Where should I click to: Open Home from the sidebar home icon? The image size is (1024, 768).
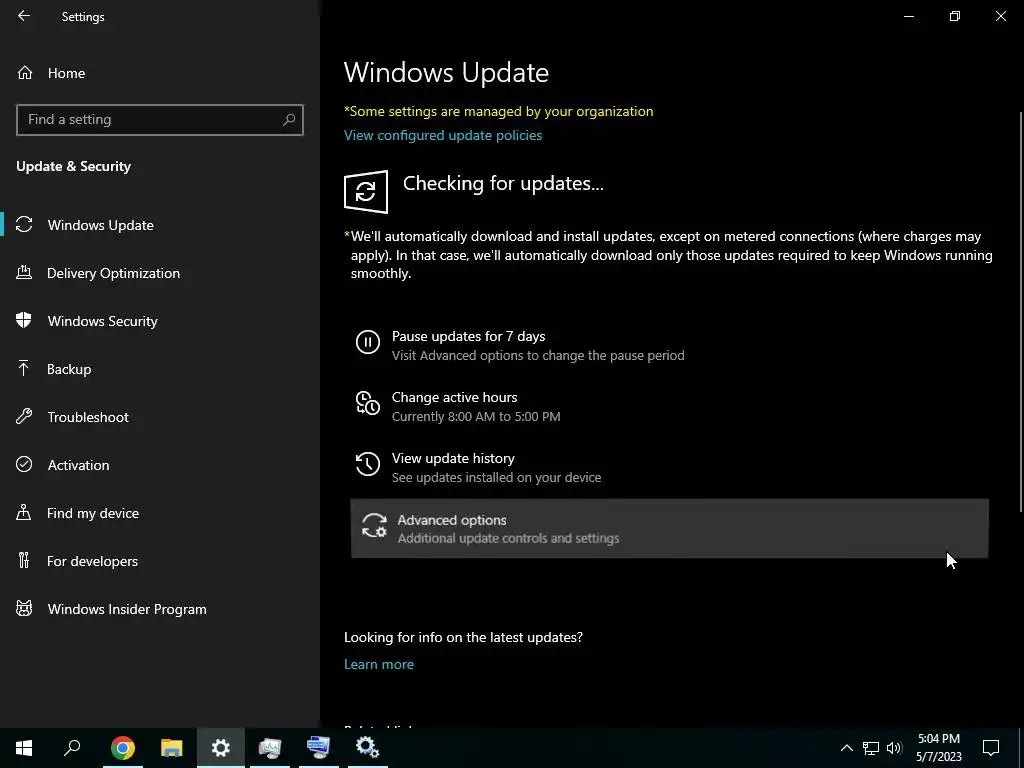pos(25,73)
